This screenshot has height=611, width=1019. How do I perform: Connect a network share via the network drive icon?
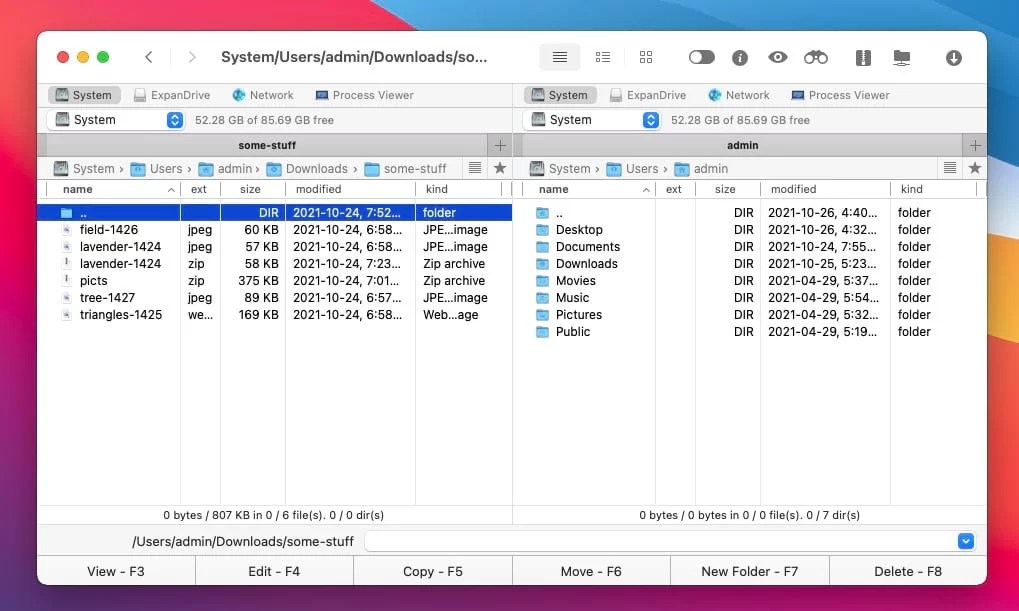pos(901,57)
